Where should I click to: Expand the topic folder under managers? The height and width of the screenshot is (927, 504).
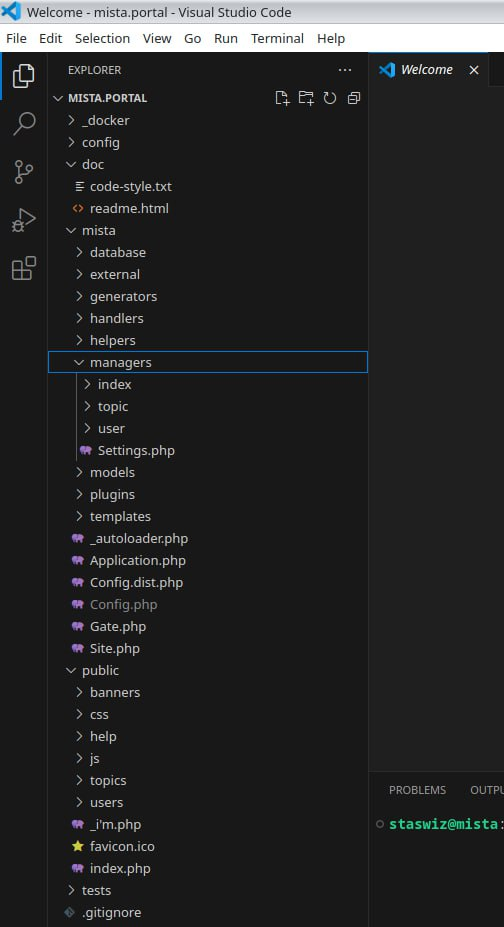(x=208, y=407)
